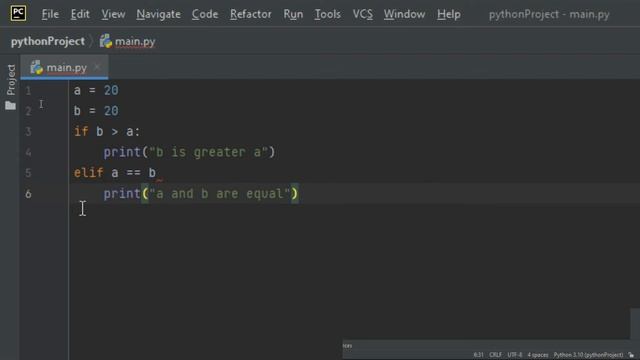Open the Code menu
640x360 pixels.
205,14
